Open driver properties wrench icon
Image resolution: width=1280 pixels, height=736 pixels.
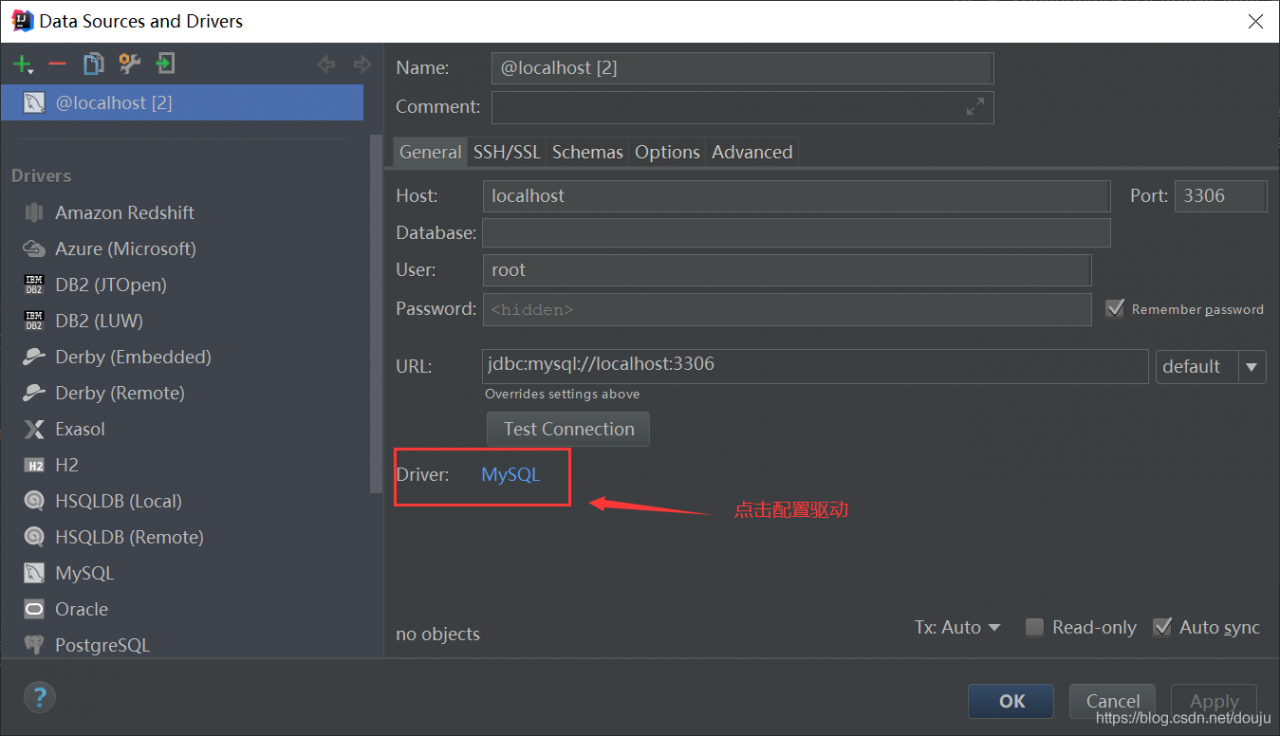tap(129, 65)
